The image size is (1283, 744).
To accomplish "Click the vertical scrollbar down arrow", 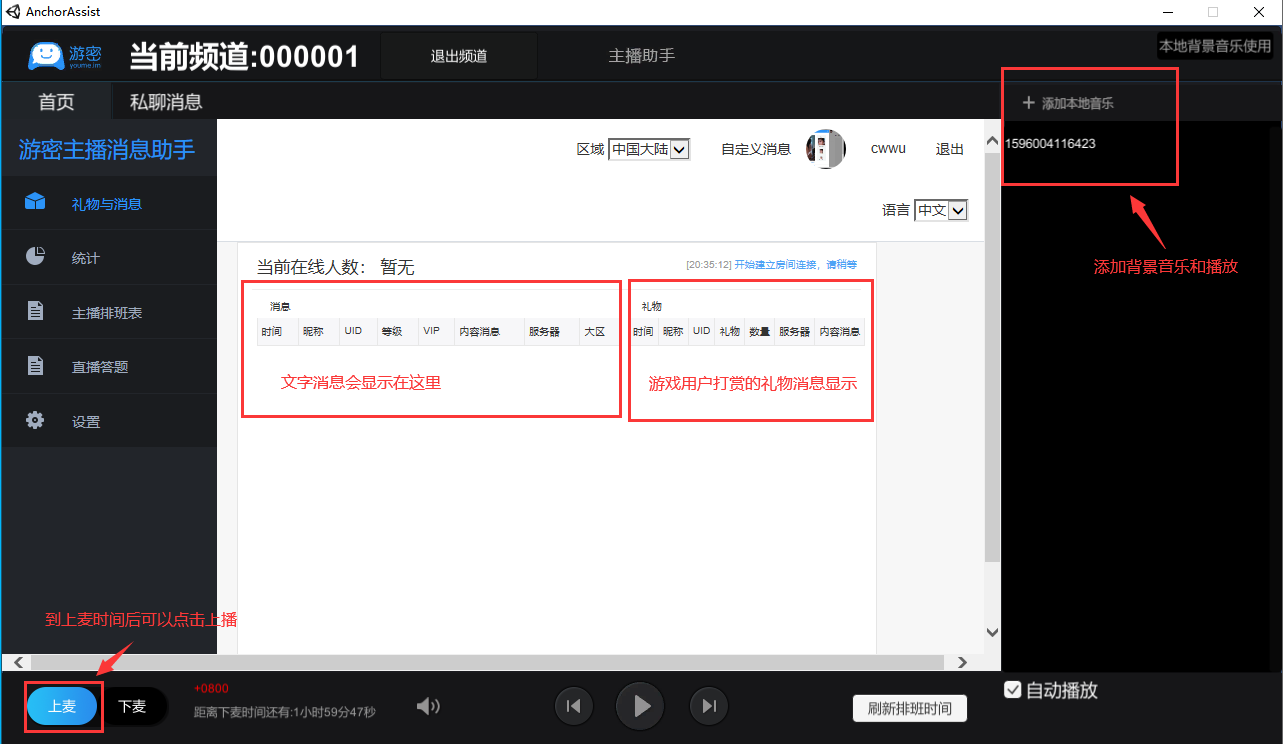I will coord(992,632).
